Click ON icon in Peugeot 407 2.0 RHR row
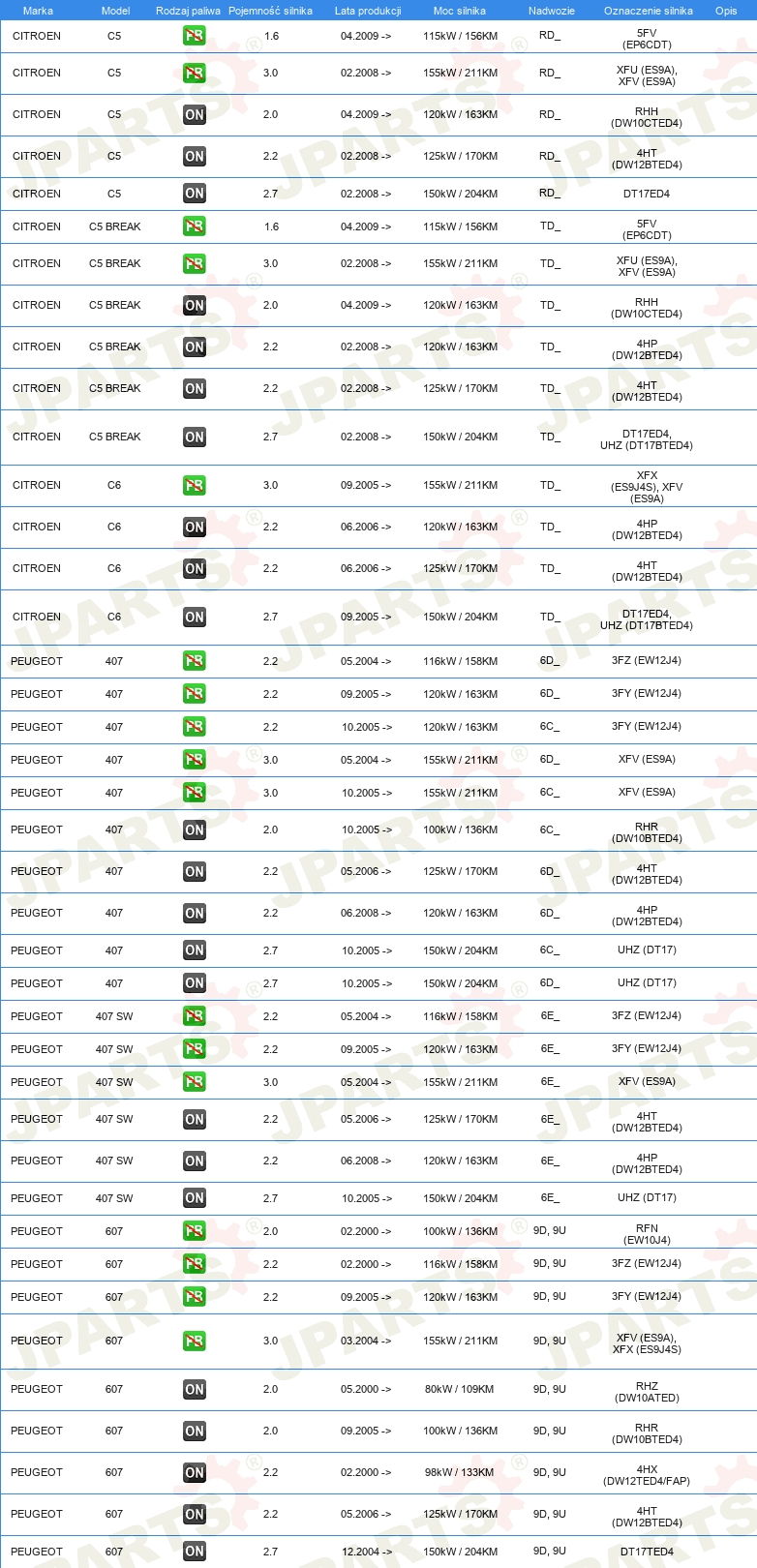This screenshot has width=757, height=1568. pyautogui.click(x=194, y=829)
